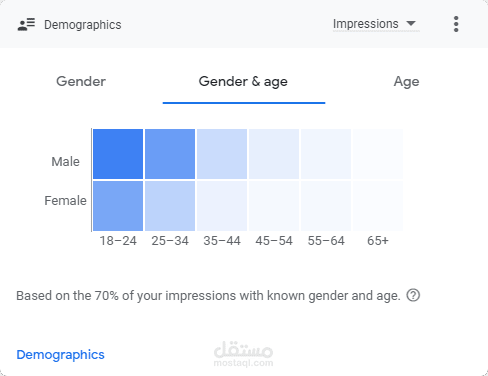Click the Male 25–34 heatmap cell
Image resolution: width=488 pixels, height=376 pixels.
pyautogui.click(x=170, y=154)
